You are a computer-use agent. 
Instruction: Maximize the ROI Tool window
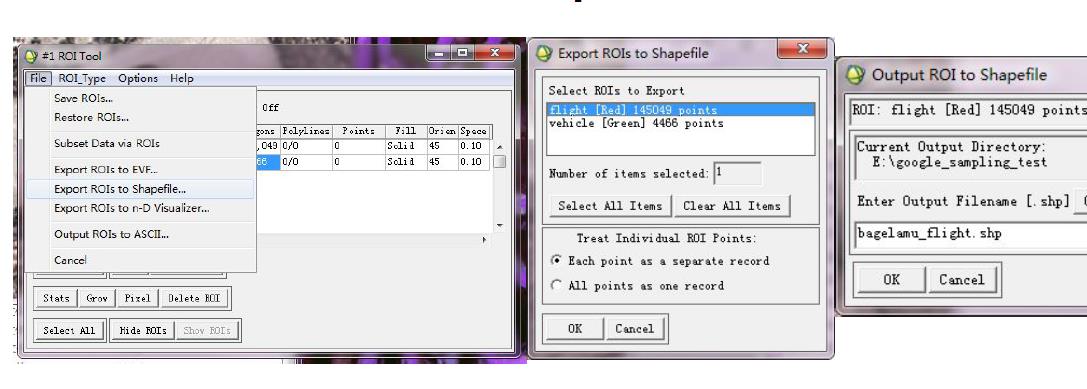coord(462,53)
